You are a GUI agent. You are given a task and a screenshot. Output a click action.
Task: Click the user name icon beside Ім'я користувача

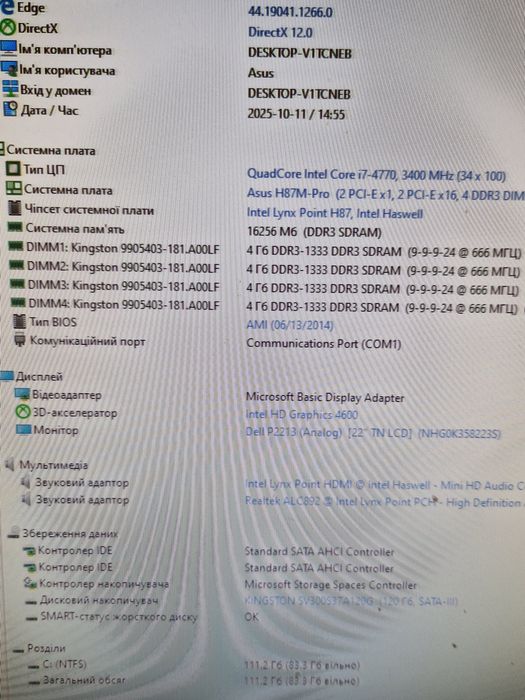pyautogui.click(x=9, y=69)
